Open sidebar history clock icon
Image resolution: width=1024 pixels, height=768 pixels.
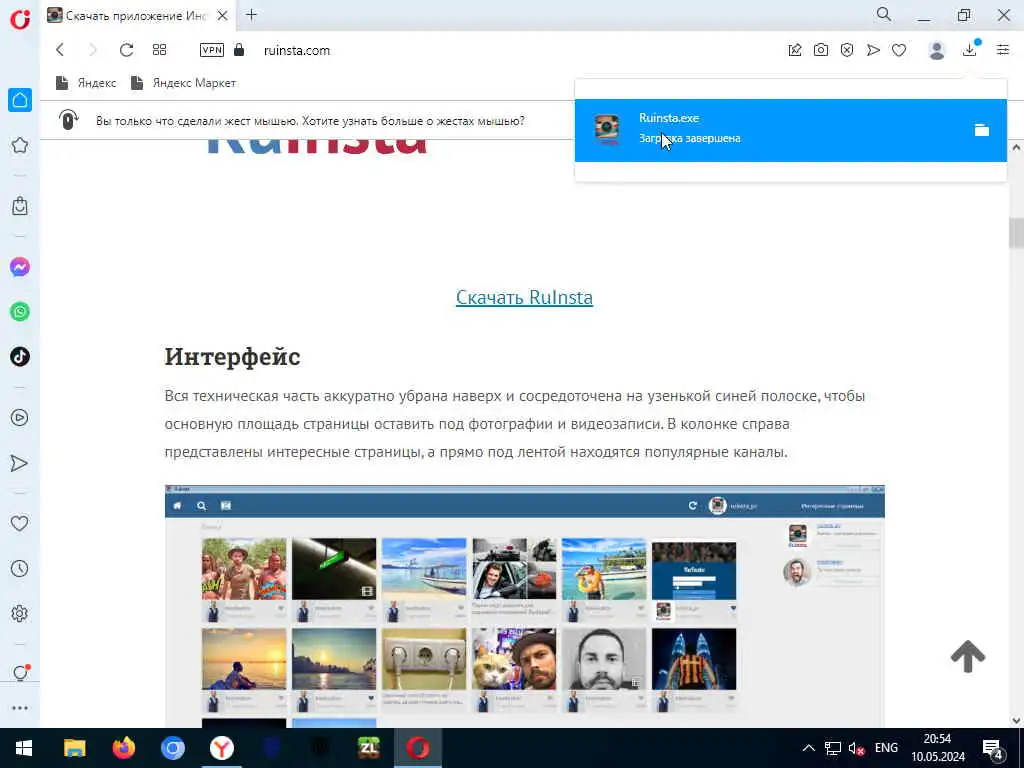[x=20, y=568]
